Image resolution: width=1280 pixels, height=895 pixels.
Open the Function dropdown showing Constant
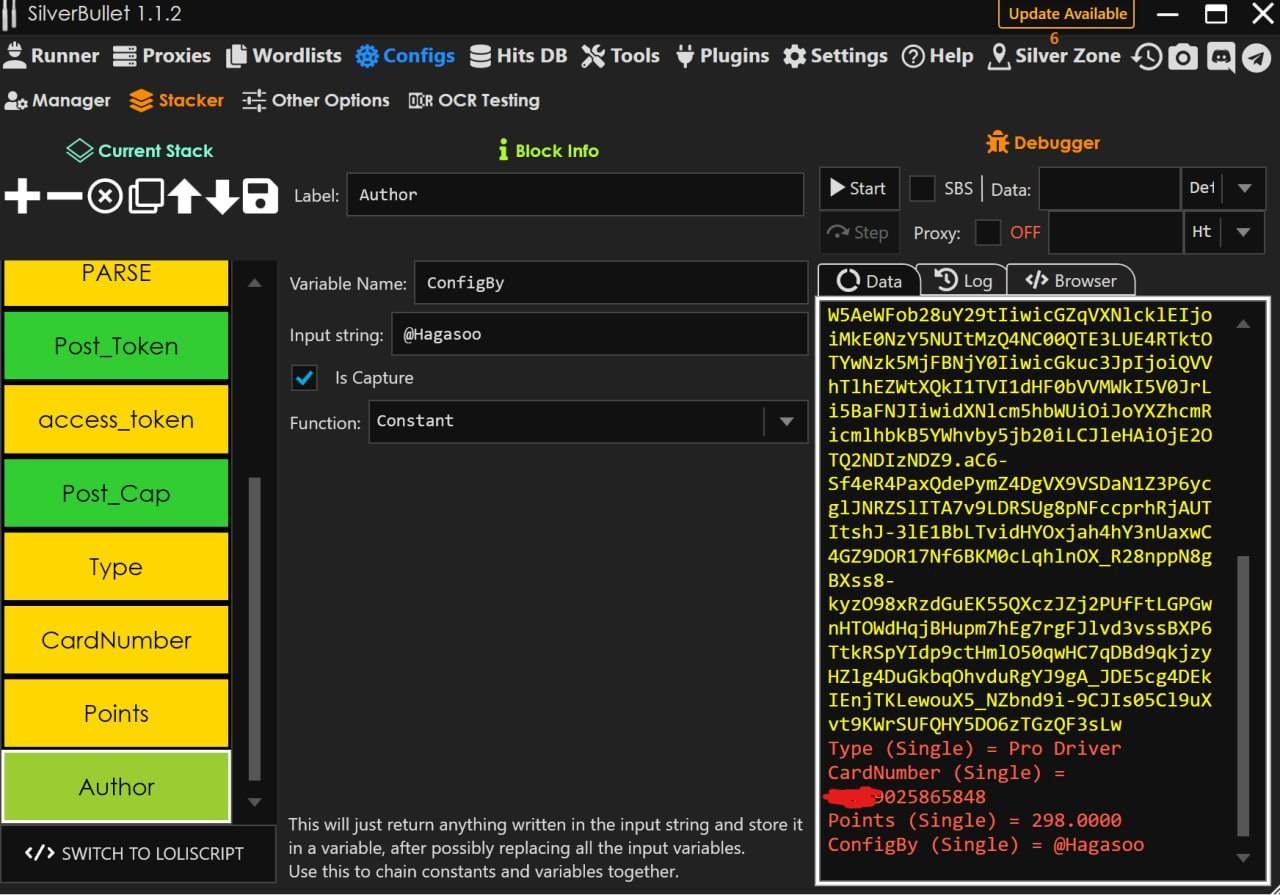[786, 422]
